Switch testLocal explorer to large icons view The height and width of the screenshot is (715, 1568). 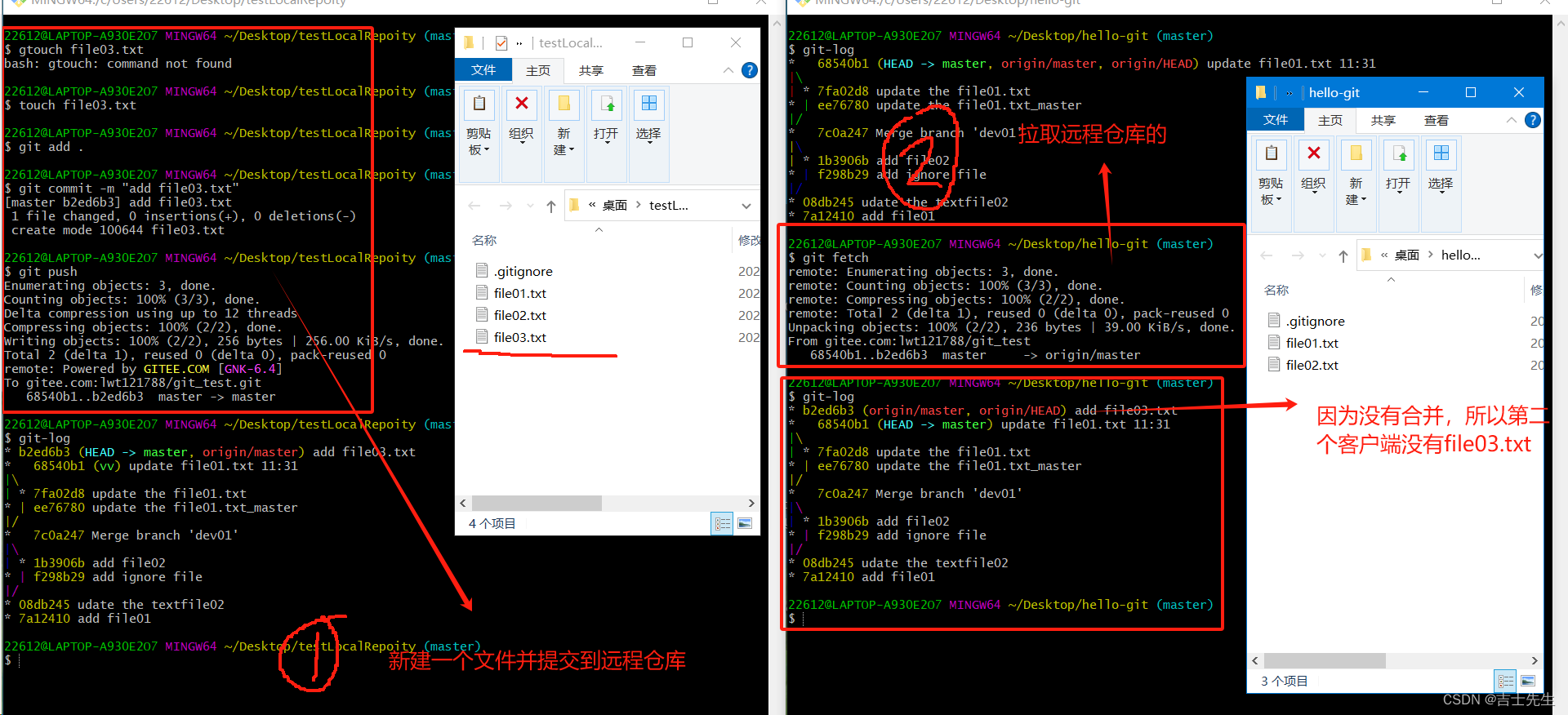click(745, 523)
